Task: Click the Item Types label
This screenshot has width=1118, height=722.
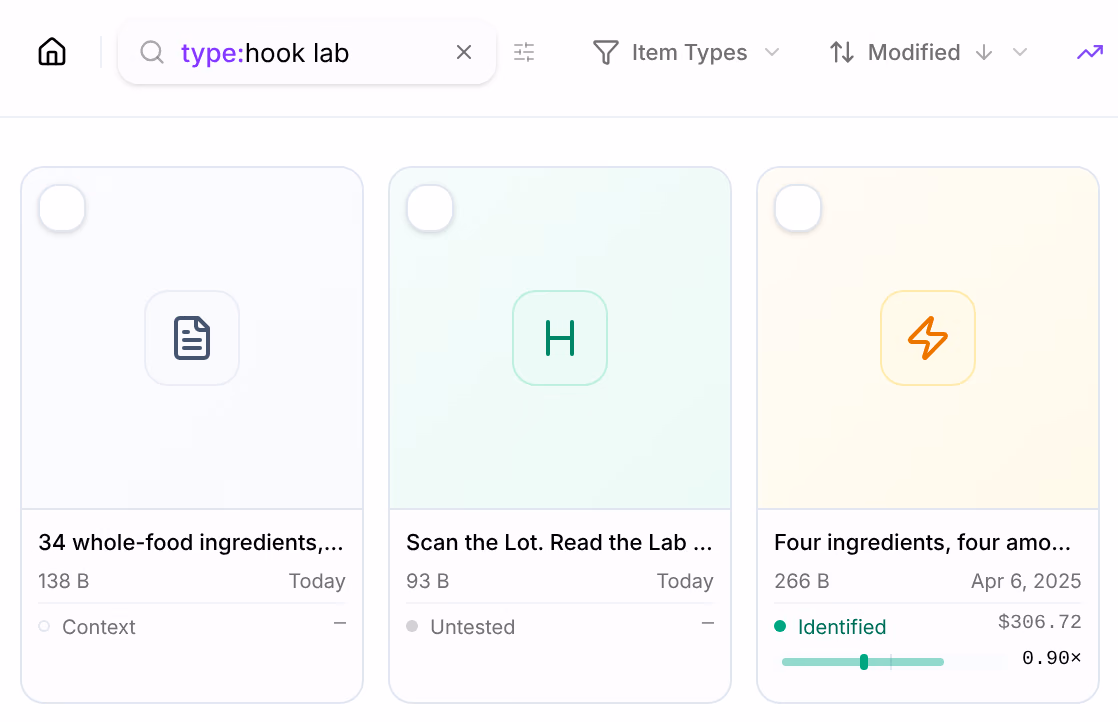Action: click(689, 52)
